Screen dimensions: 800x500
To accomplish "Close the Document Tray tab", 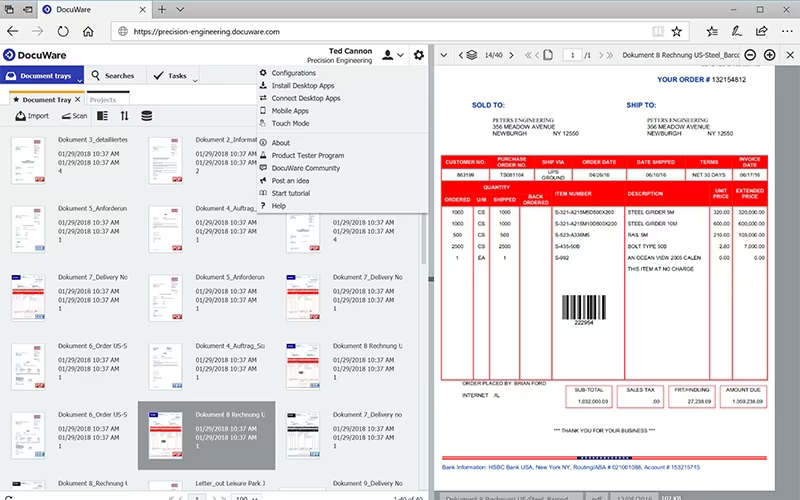I will click(78, 99).
